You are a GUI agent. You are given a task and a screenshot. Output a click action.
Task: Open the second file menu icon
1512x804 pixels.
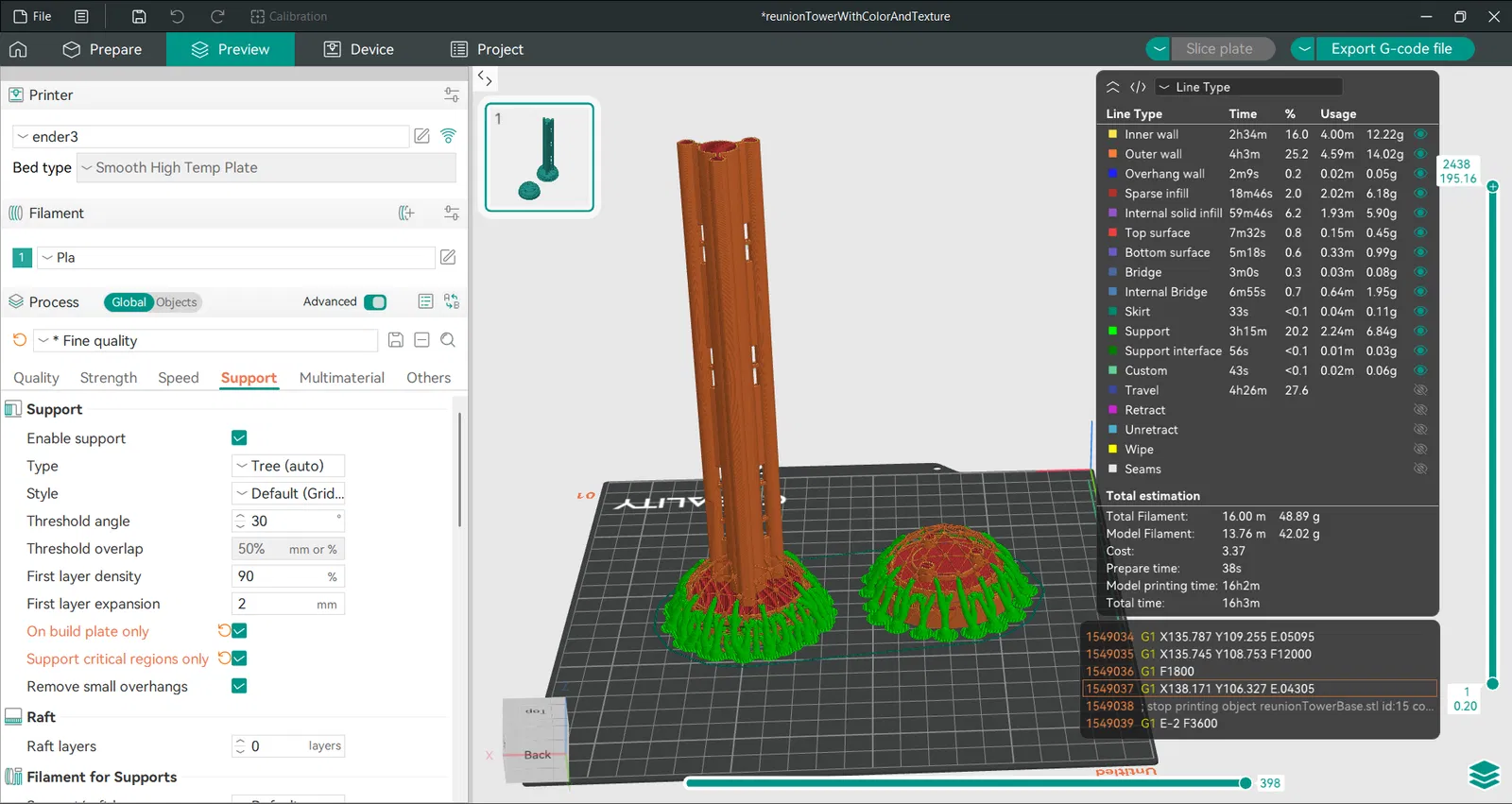click(81, 16)
